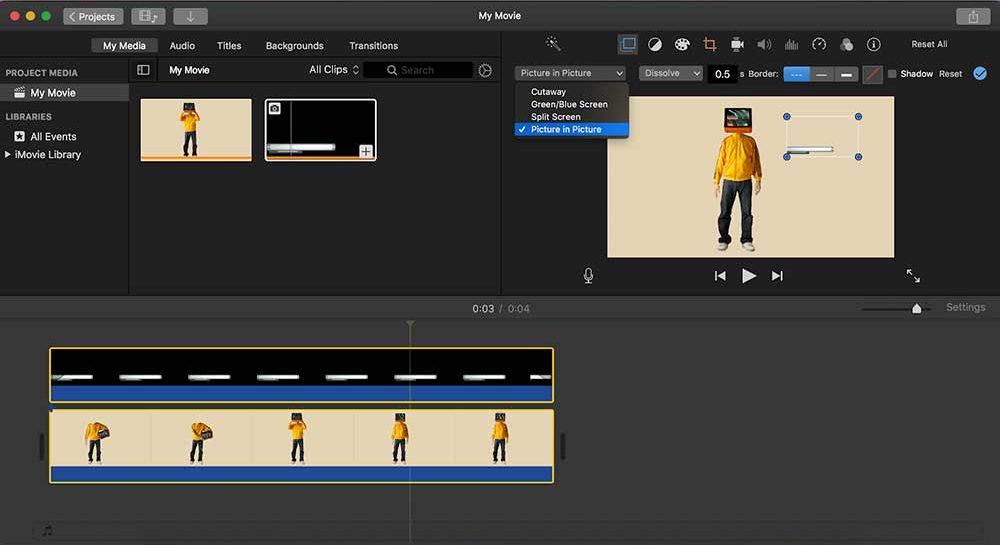
Task: Choose the checked Picture in Picture item
Action: click(571, 129)
